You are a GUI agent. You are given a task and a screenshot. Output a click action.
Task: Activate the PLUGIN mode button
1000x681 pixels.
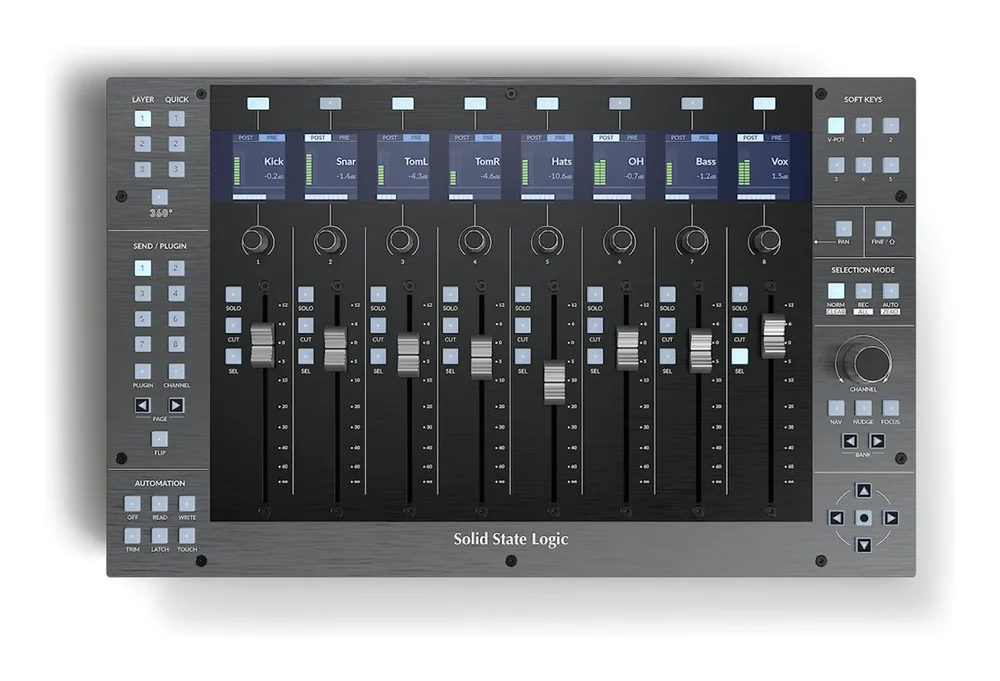(142, 372)
